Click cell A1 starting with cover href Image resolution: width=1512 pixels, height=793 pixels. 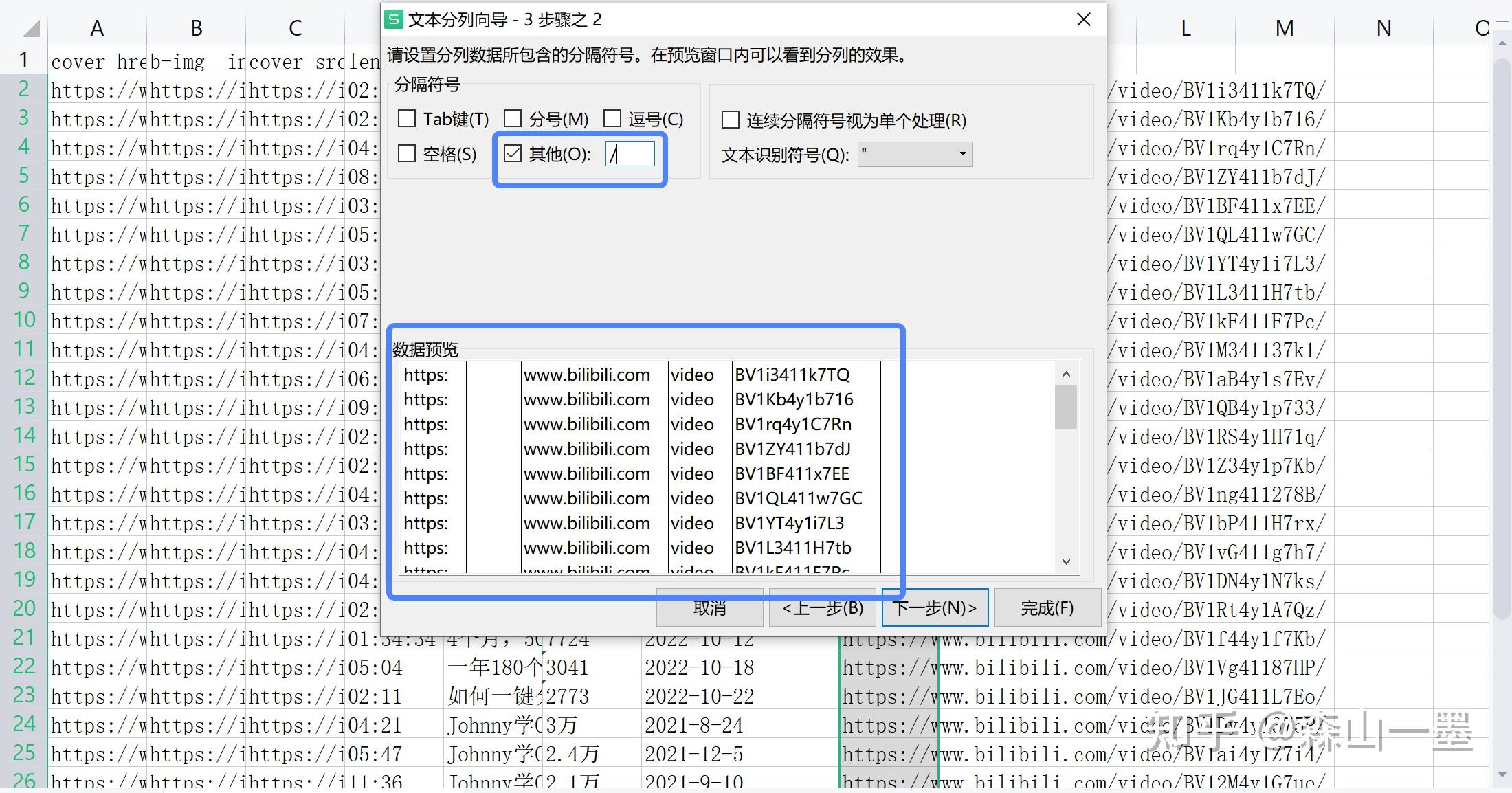pyautogui.click(x=97, y=61)
